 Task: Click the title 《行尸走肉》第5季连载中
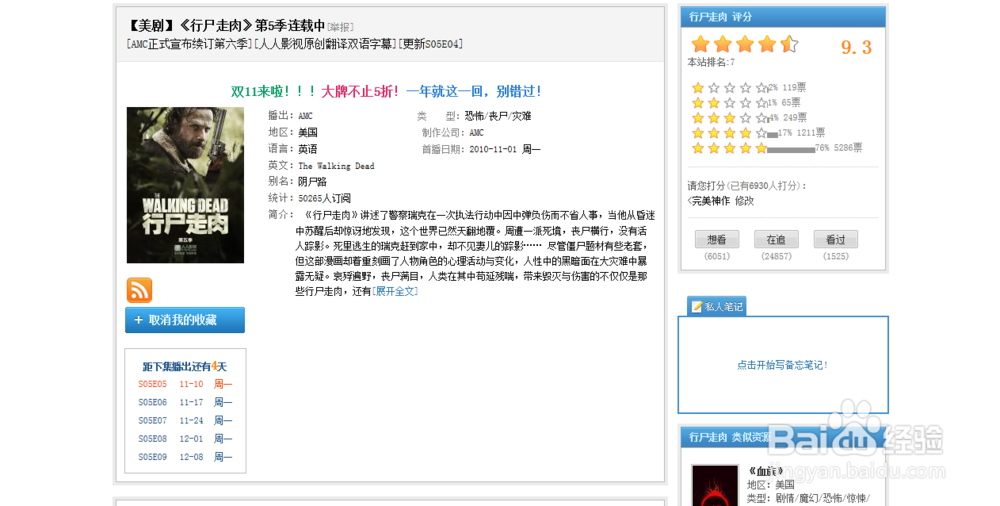click(x=252, y=26)
